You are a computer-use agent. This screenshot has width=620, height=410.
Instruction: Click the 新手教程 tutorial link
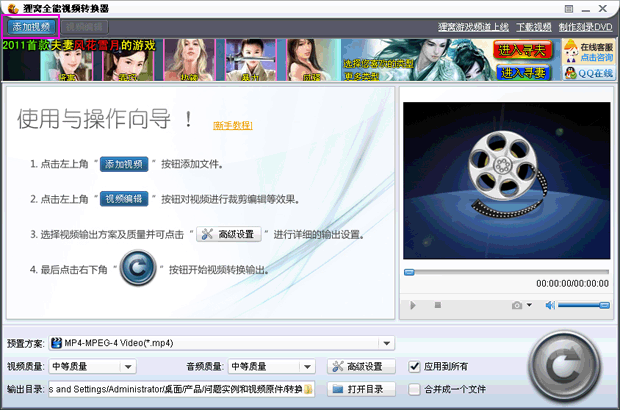click(x=232, y=125)
